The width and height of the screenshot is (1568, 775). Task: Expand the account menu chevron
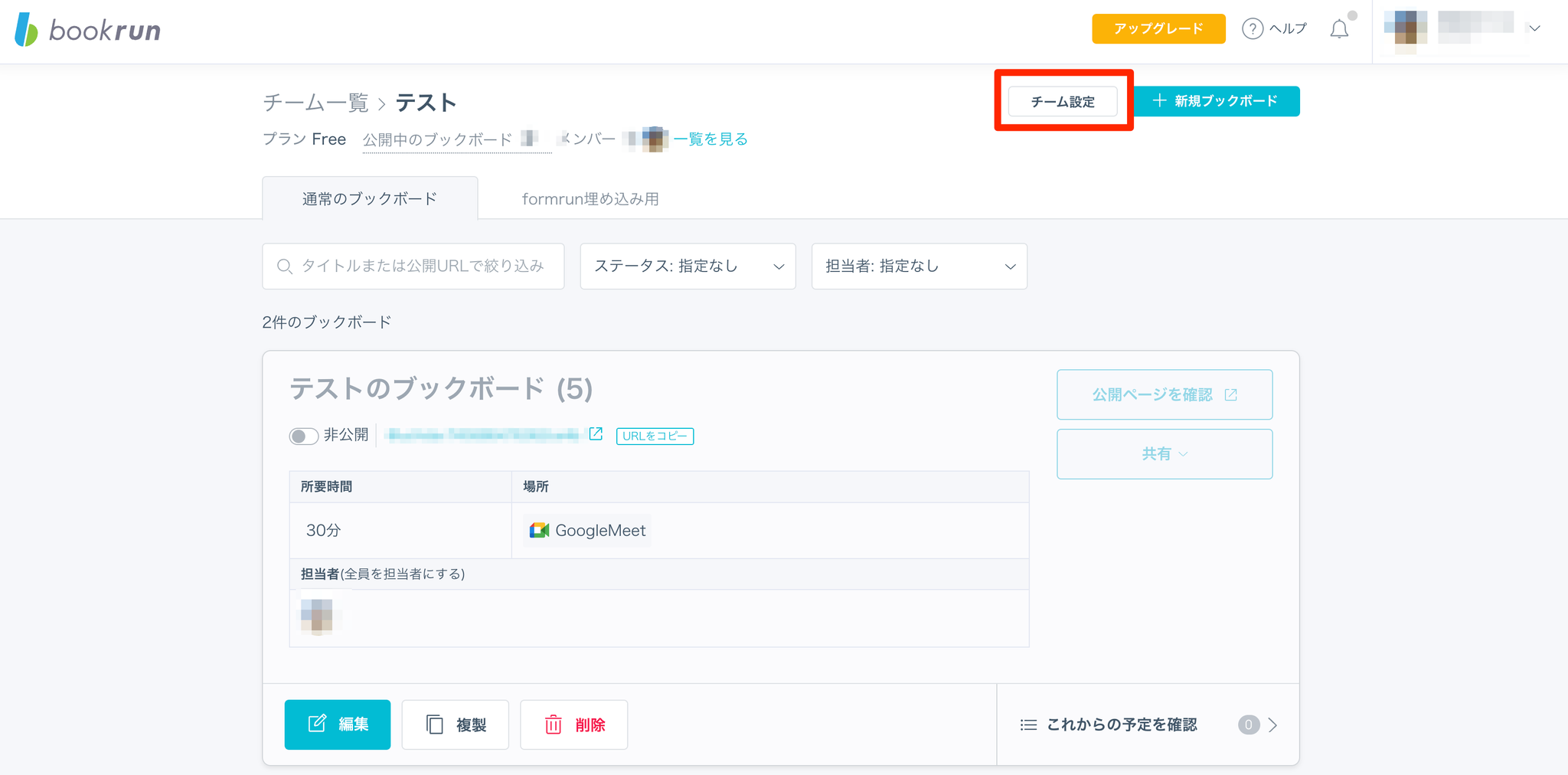(1534, 29)
